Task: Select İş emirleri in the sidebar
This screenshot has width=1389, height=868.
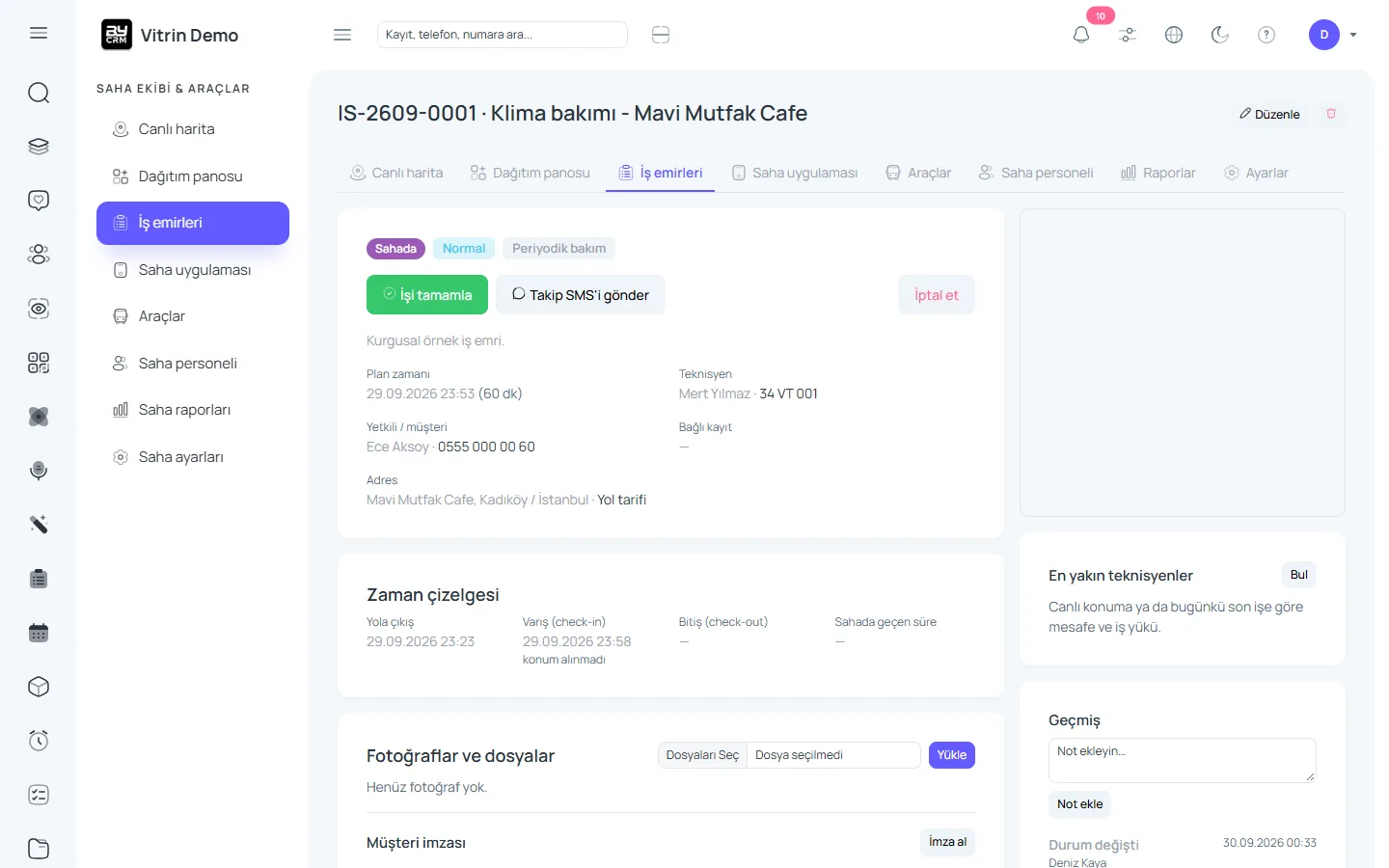Action: point(193,223)
